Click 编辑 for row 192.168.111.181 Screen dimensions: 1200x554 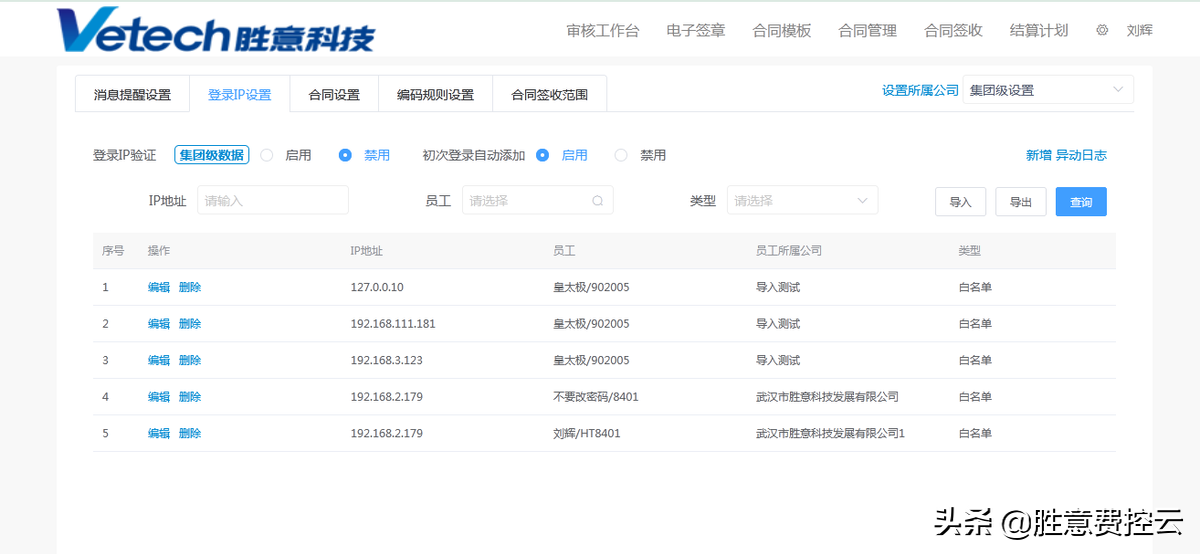click(159, 324)
